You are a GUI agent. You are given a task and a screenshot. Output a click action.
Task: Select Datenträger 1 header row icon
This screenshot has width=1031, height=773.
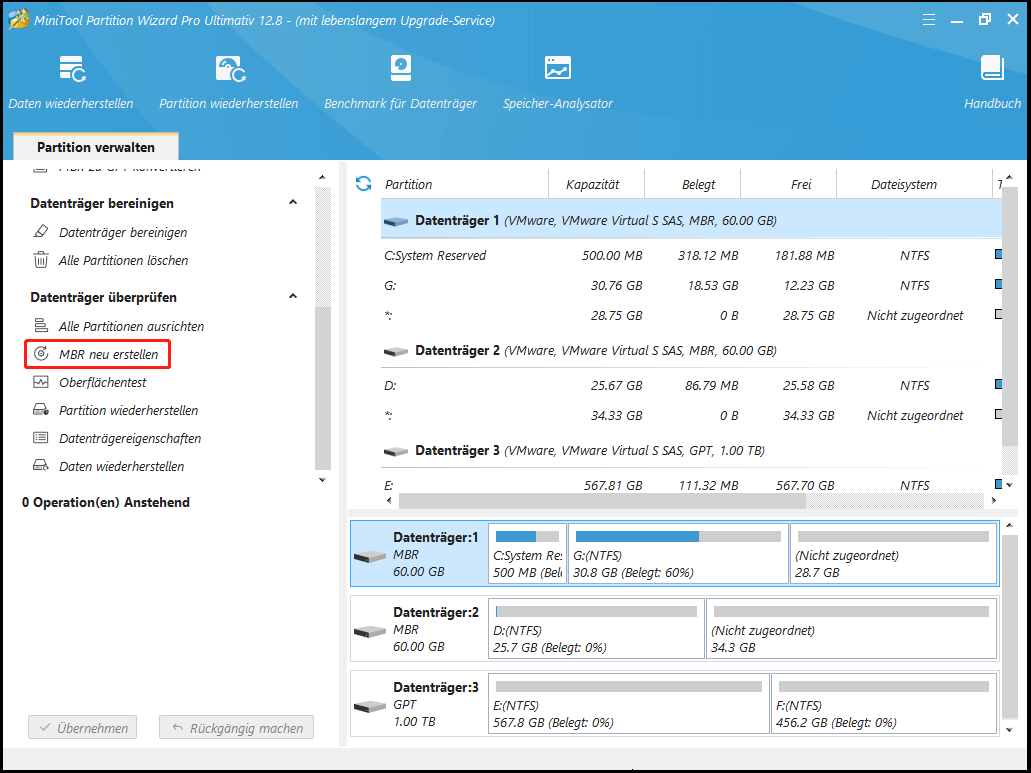tap(396, 222)
